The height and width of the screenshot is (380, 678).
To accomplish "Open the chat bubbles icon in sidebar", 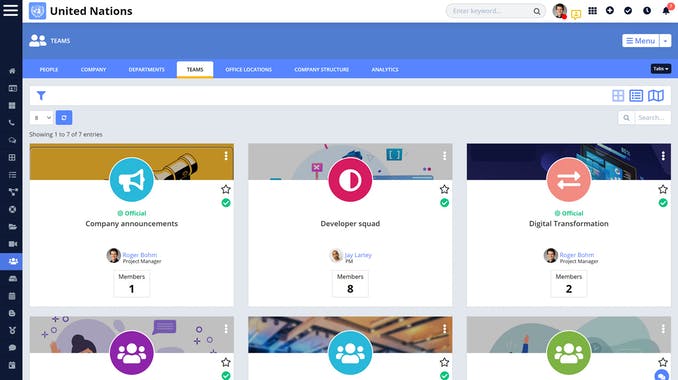I will pos(12,140).
